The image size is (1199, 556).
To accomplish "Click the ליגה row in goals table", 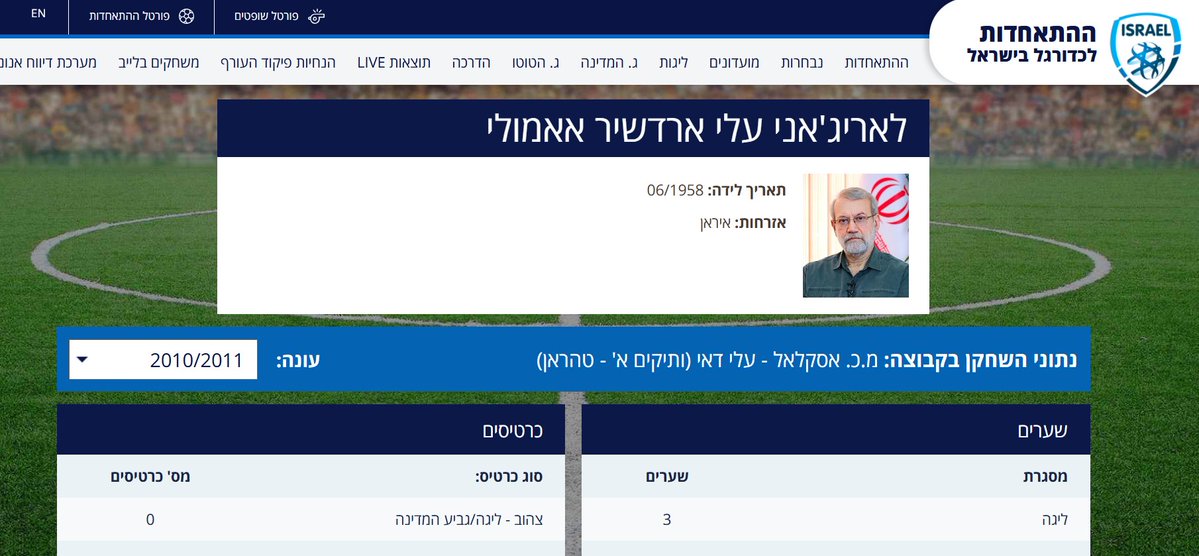I will point(837,519).
